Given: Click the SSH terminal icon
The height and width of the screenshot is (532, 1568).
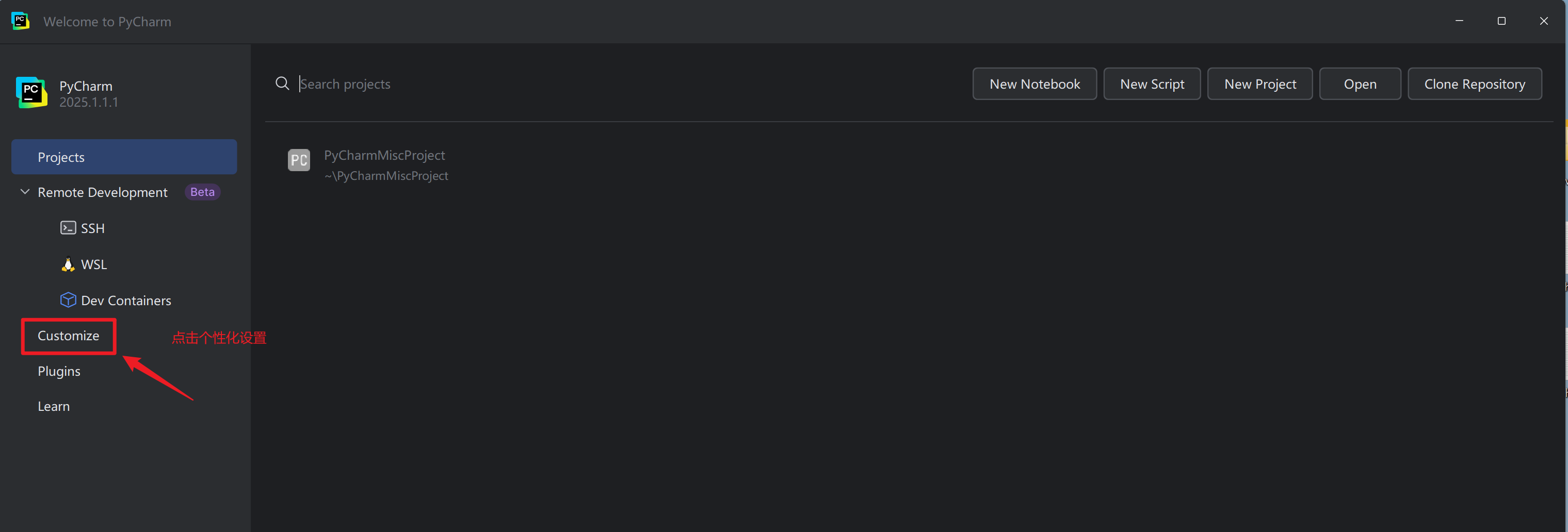Looking at the screenshot, I should click(68, 228).
